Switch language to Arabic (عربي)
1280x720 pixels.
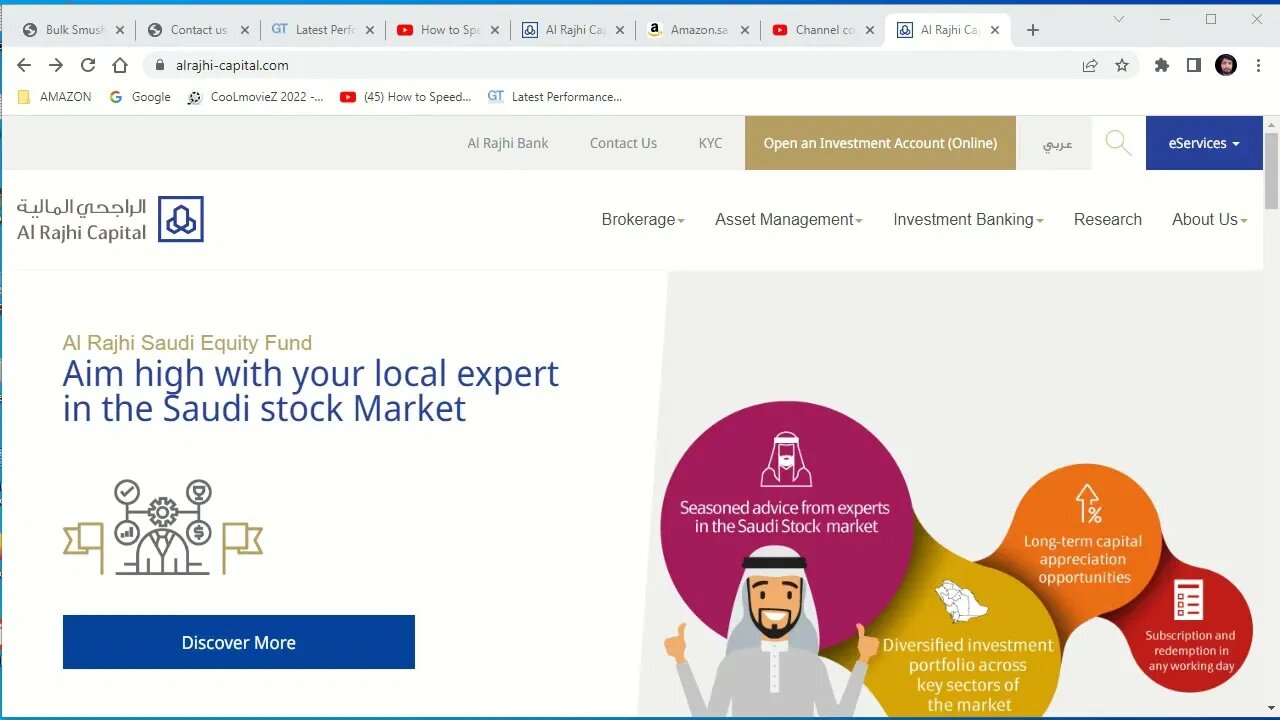pyautogui.click(x=1056, y=143)
